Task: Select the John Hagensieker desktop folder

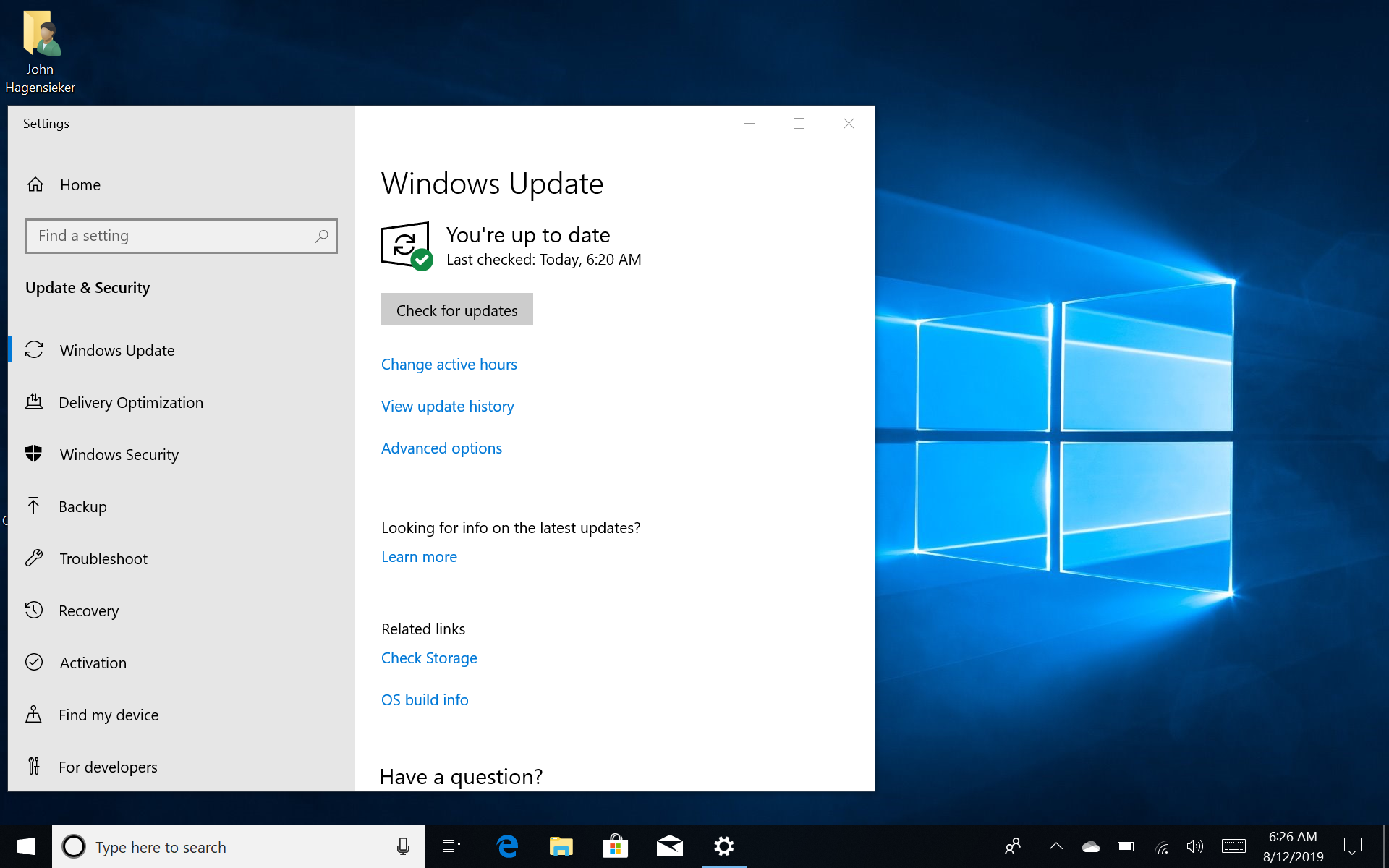Action: pyautogui.click(x=41, y=52)
